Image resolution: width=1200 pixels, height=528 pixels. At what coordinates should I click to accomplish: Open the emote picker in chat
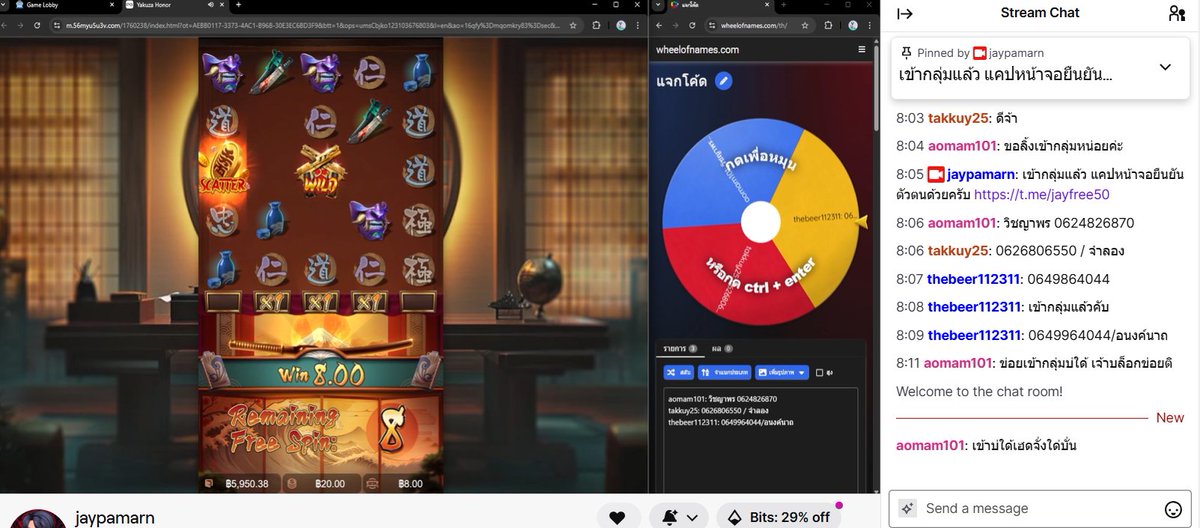point(1173,508)
